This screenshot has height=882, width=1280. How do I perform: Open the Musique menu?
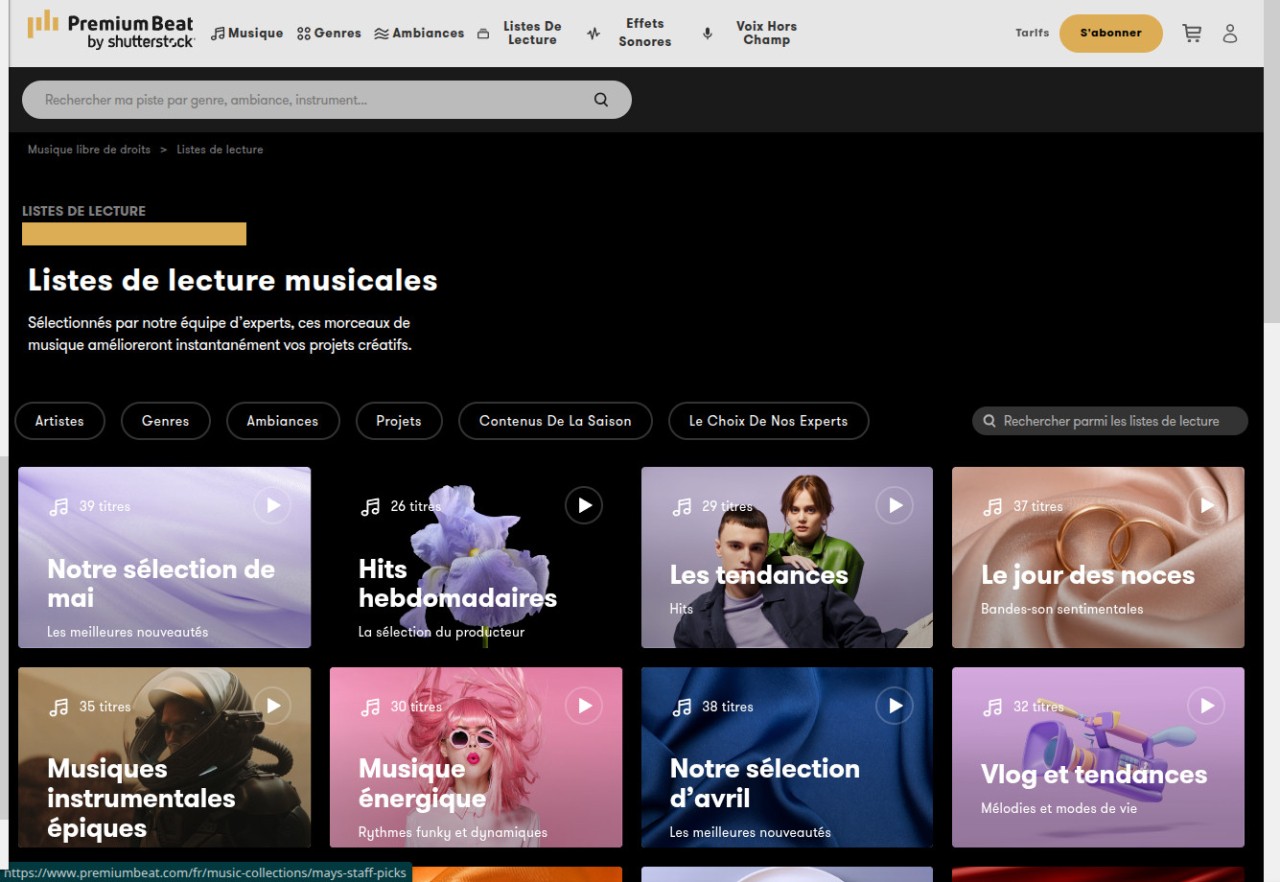point(247,33)
